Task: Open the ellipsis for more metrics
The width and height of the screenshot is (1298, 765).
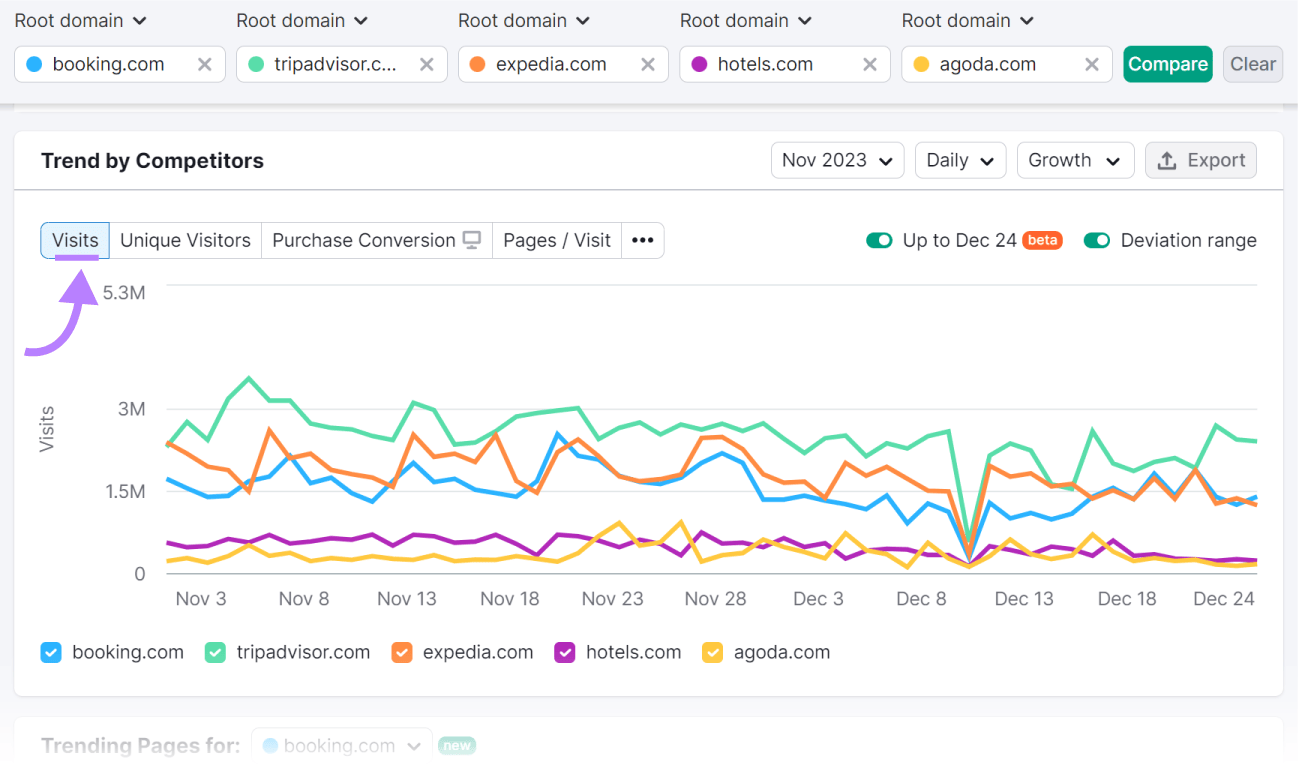Action: pos(642,240)
